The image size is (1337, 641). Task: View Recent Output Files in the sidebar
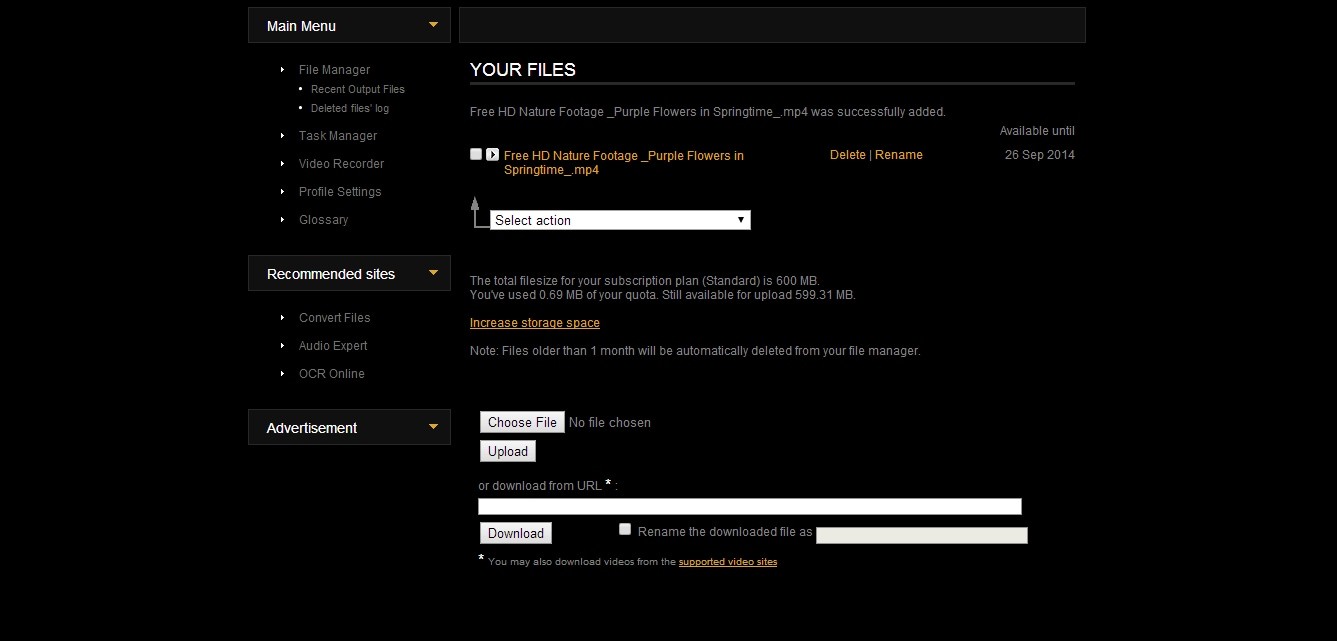pos(357,89)
